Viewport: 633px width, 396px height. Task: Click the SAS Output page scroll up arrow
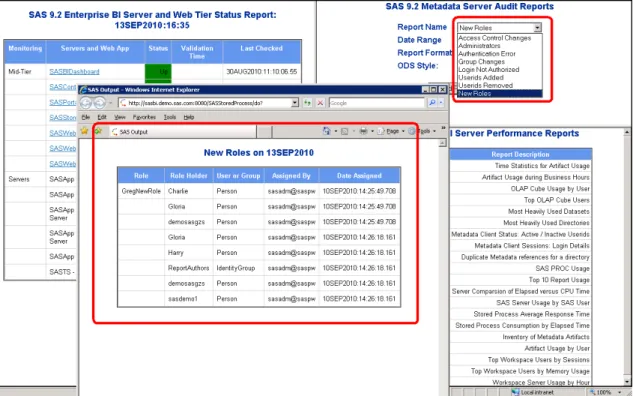pyautogui.click(x=443, y=143)
